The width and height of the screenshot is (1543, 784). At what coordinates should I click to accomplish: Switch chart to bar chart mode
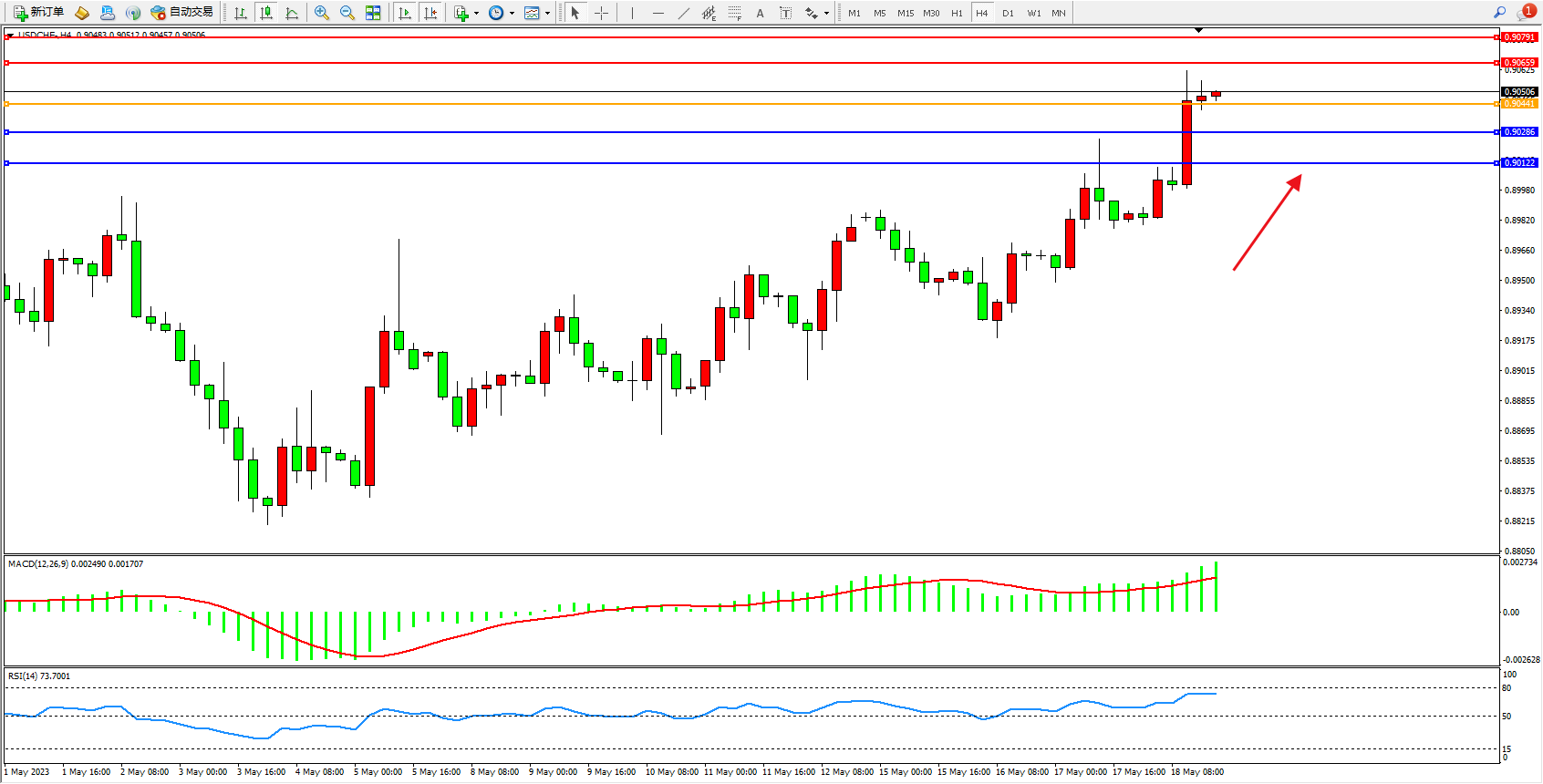pyautogui.click(x=241, y=13)
